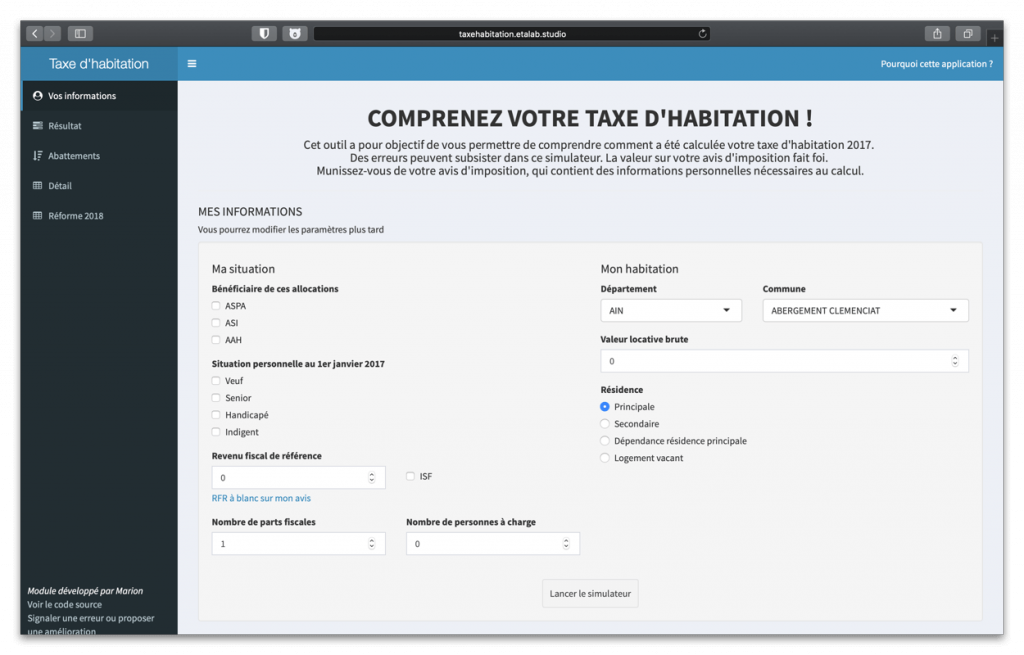The width and height of the screenshot is (1024, 655).
Task: Click the page reload icon in address bar
Action: click(x=700, y=33)
